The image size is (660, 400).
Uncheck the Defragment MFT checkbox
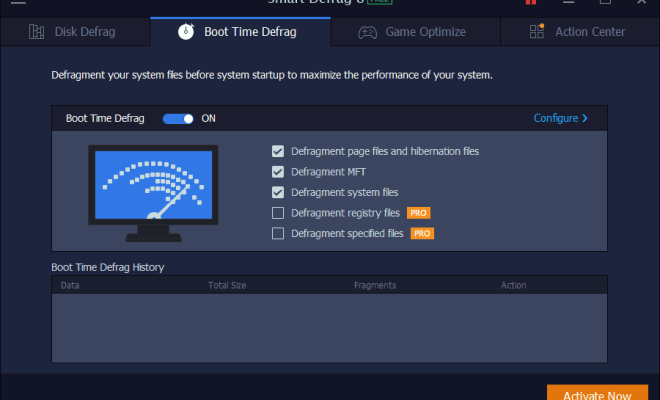click(278, 172)
